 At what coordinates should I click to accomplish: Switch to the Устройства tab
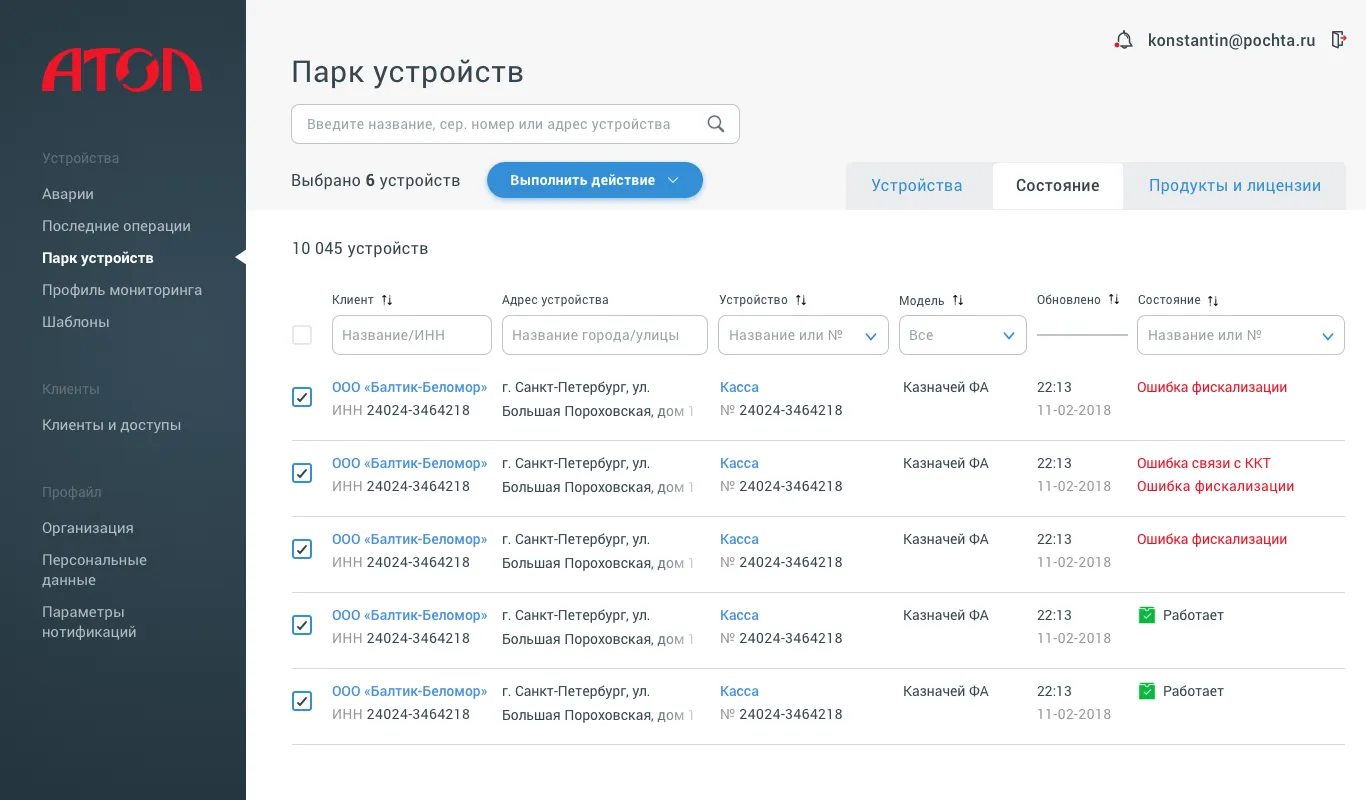pos(917,186)
